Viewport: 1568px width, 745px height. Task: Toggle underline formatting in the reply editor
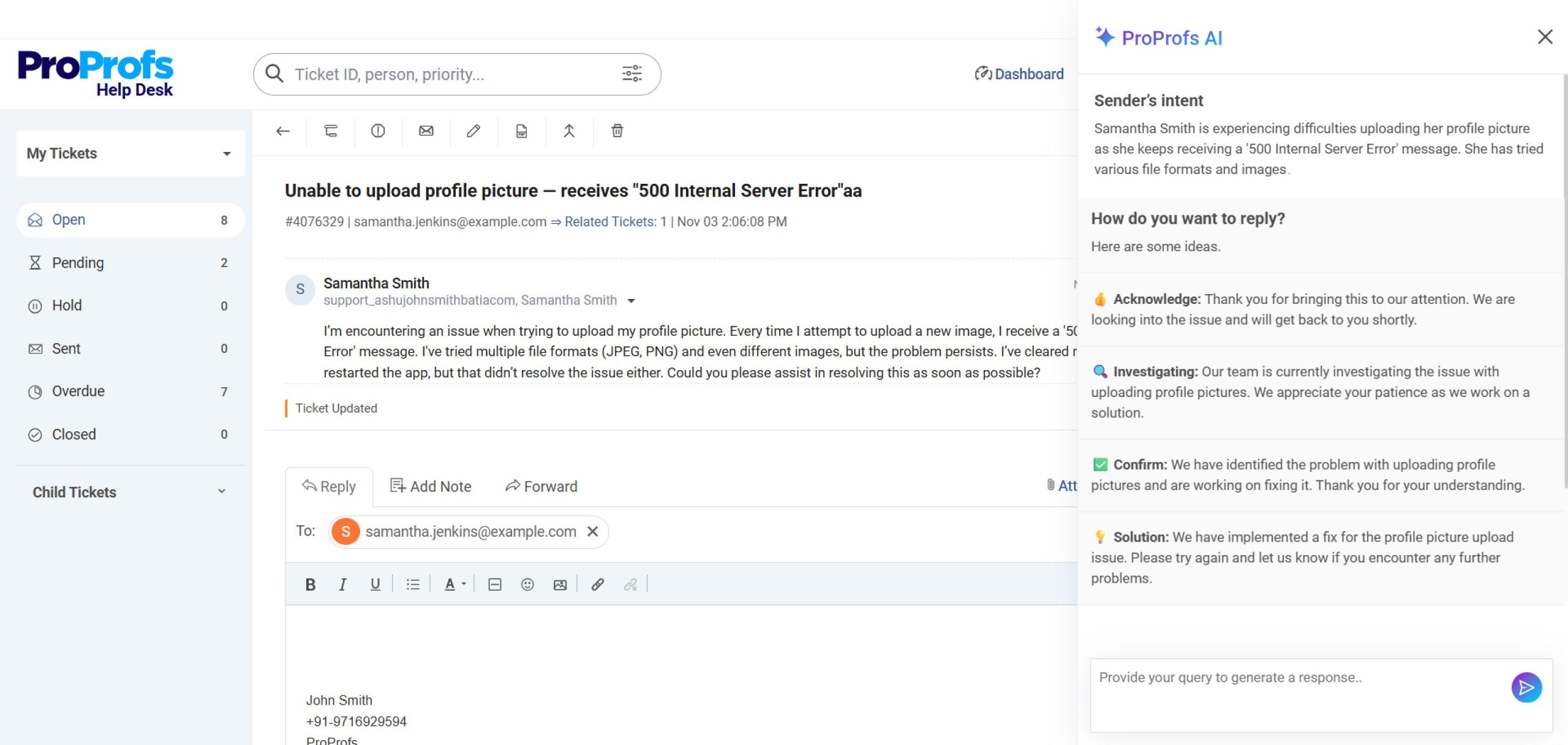[374, 584]
